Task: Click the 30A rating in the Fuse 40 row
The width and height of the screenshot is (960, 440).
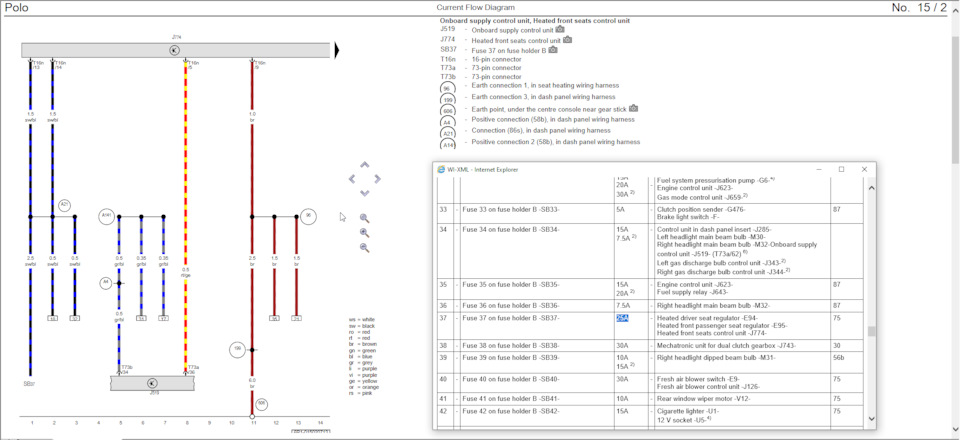Action: click(621, 378)
